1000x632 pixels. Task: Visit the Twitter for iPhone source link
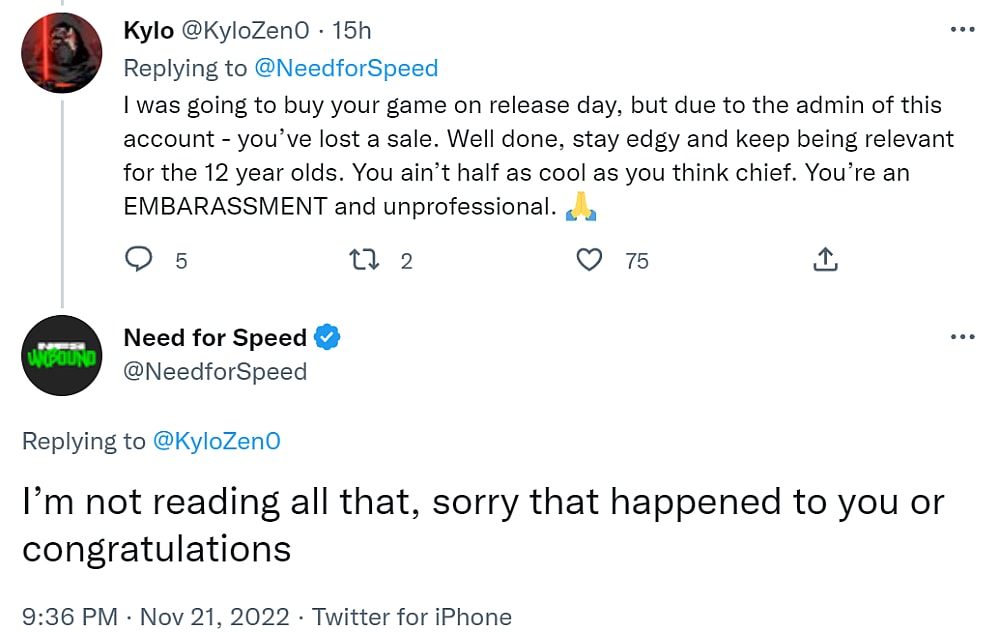point(413,617)
